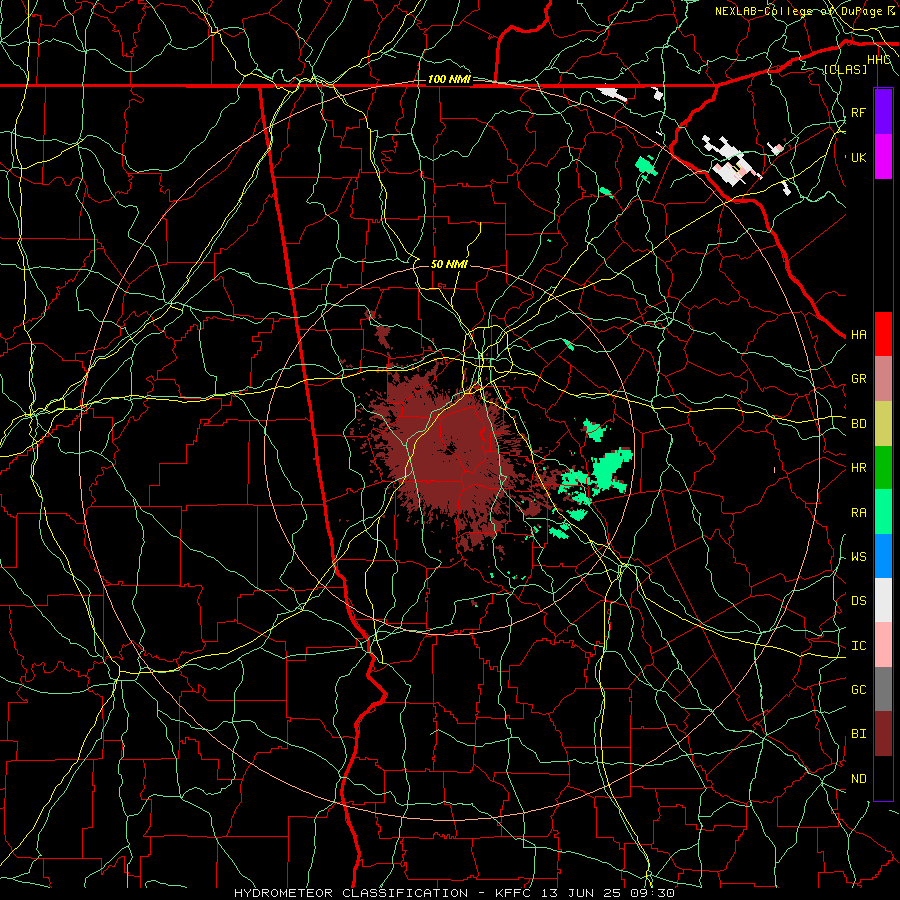
Task: Click the 'HR' legend label
Action: (x=858, y=468)
